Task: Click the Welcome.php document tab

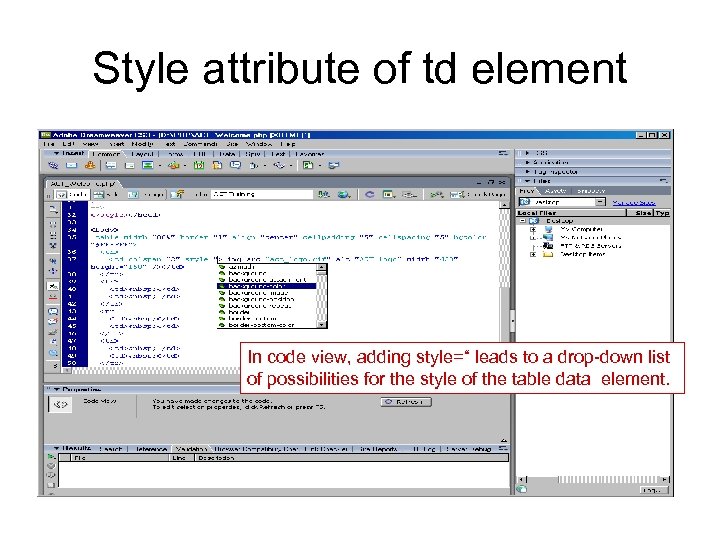Action: click(83, 184)
